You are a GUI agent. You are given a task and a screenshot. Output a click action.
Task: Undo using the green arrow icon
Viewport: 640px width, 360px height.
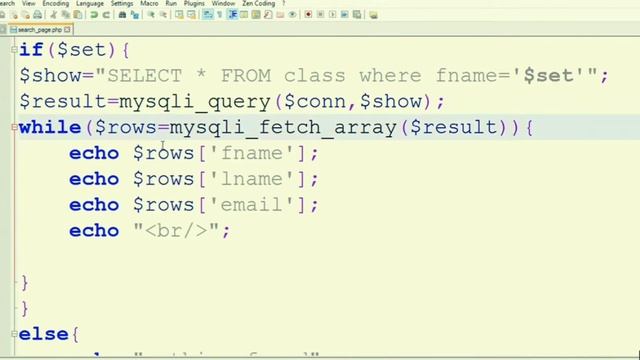pos(94,15)
